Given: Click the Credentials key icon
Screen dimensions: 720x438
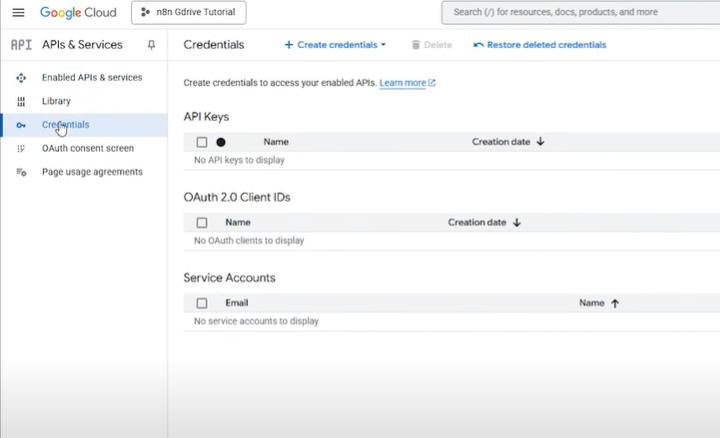Looking at the screenshot, I should click(21, 125).
